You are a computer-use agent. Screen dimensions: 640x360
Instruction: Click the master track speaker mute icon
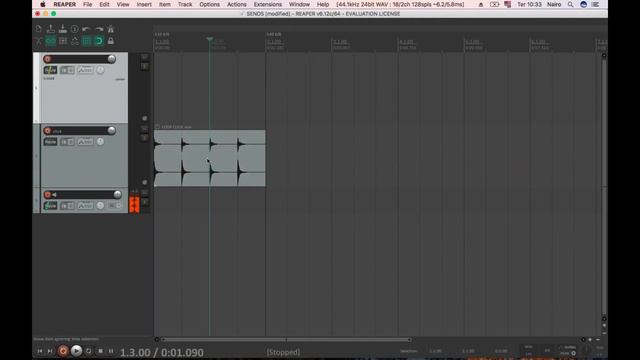pos(54,195)
